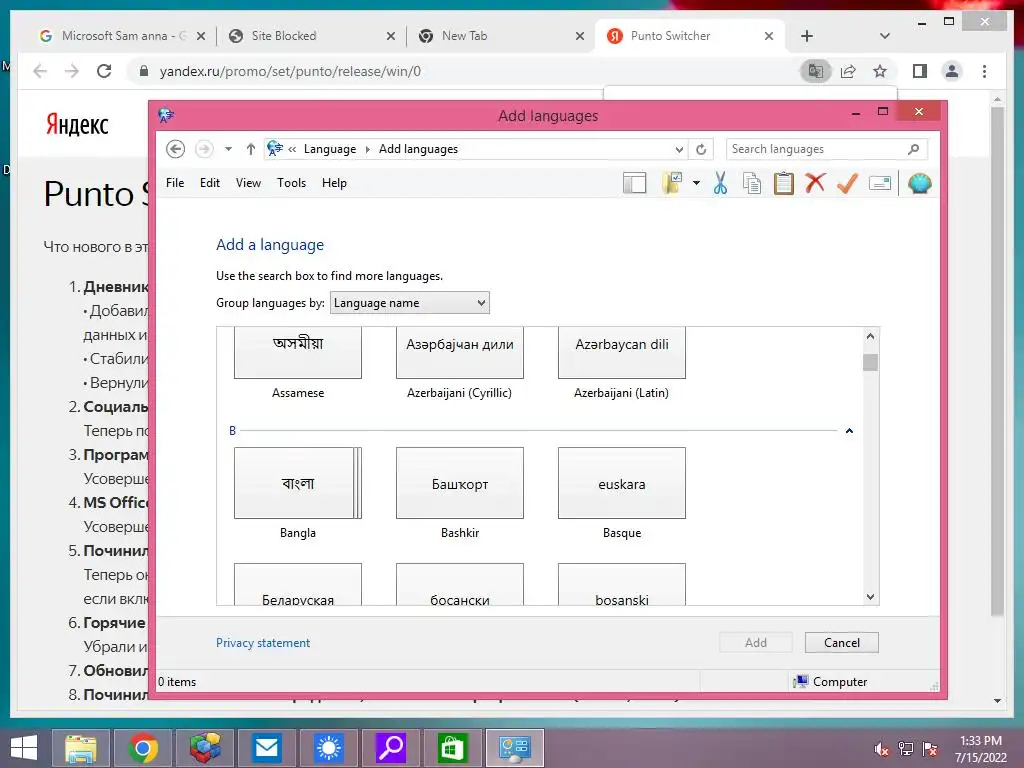Click the Cancel button
Viewport: 1024px width, 768px height.
[842, 643]
